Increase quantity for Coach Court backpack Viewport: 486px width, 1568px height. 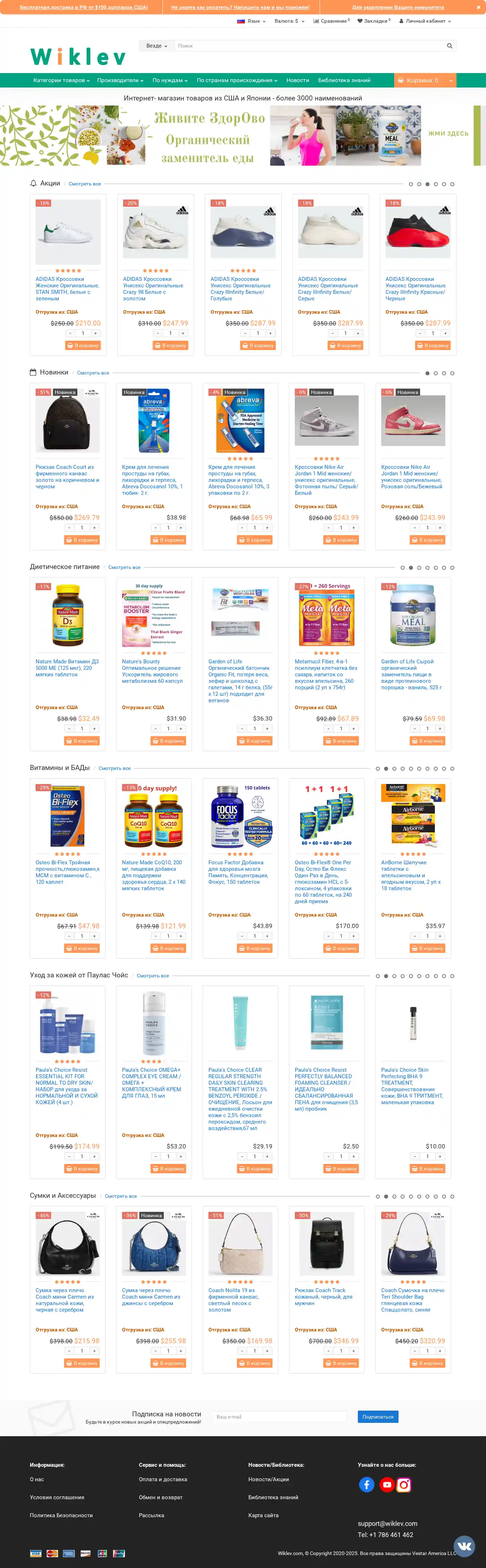coord(94,528)
